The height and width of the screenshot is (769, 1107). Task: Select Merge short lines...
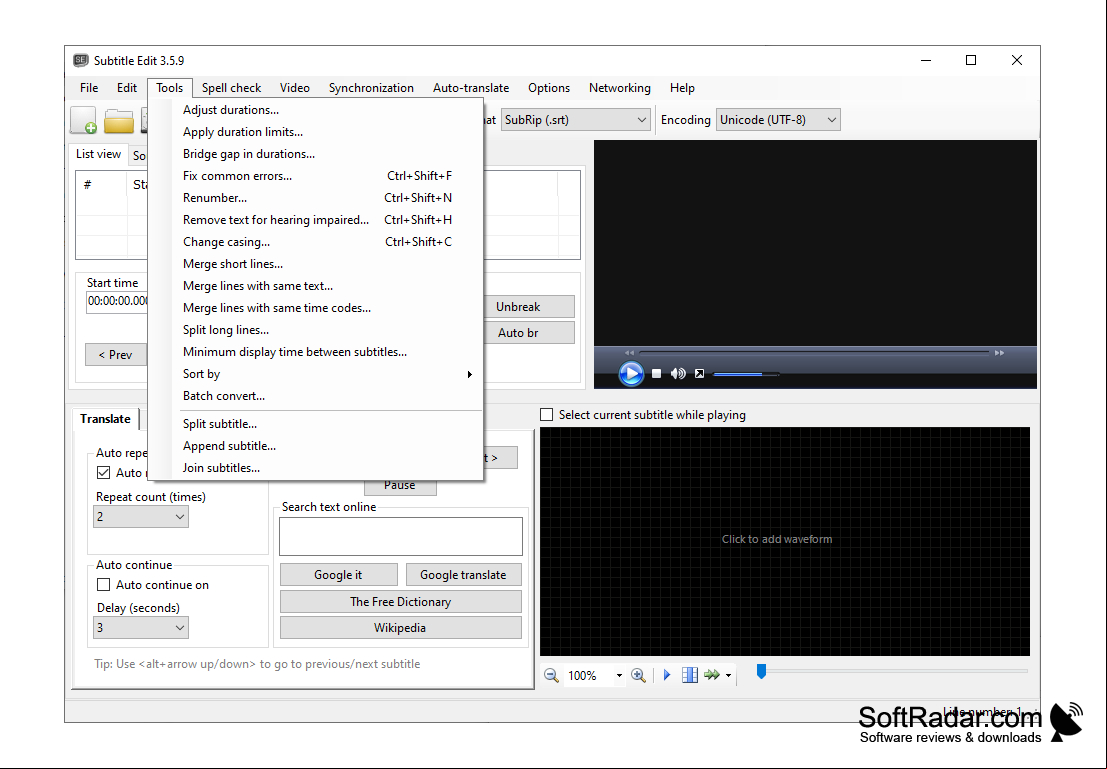[326, 264]
